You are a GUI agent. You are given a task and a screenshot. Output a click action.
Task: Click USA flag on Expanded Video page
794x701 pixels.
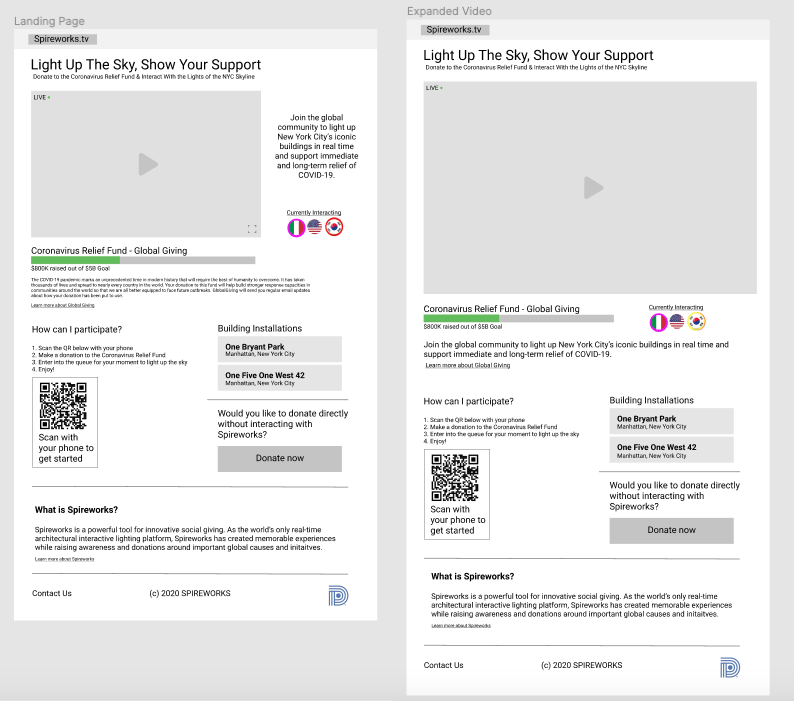(x=677, y=321)
